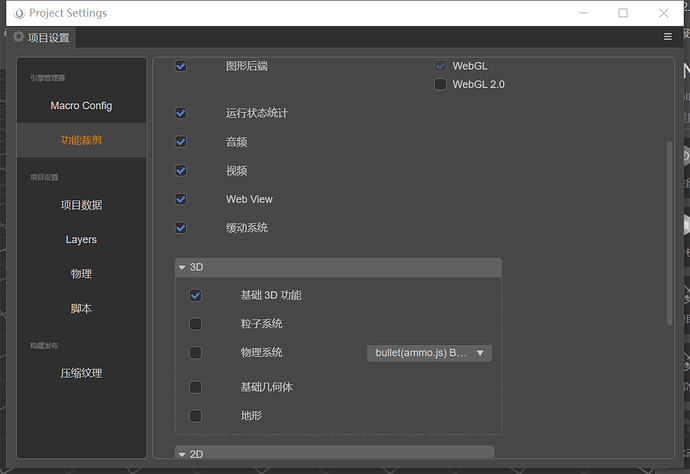Click the 运行状态统计 label text
This screenshot has width=690, height=474.
(257, 113)
